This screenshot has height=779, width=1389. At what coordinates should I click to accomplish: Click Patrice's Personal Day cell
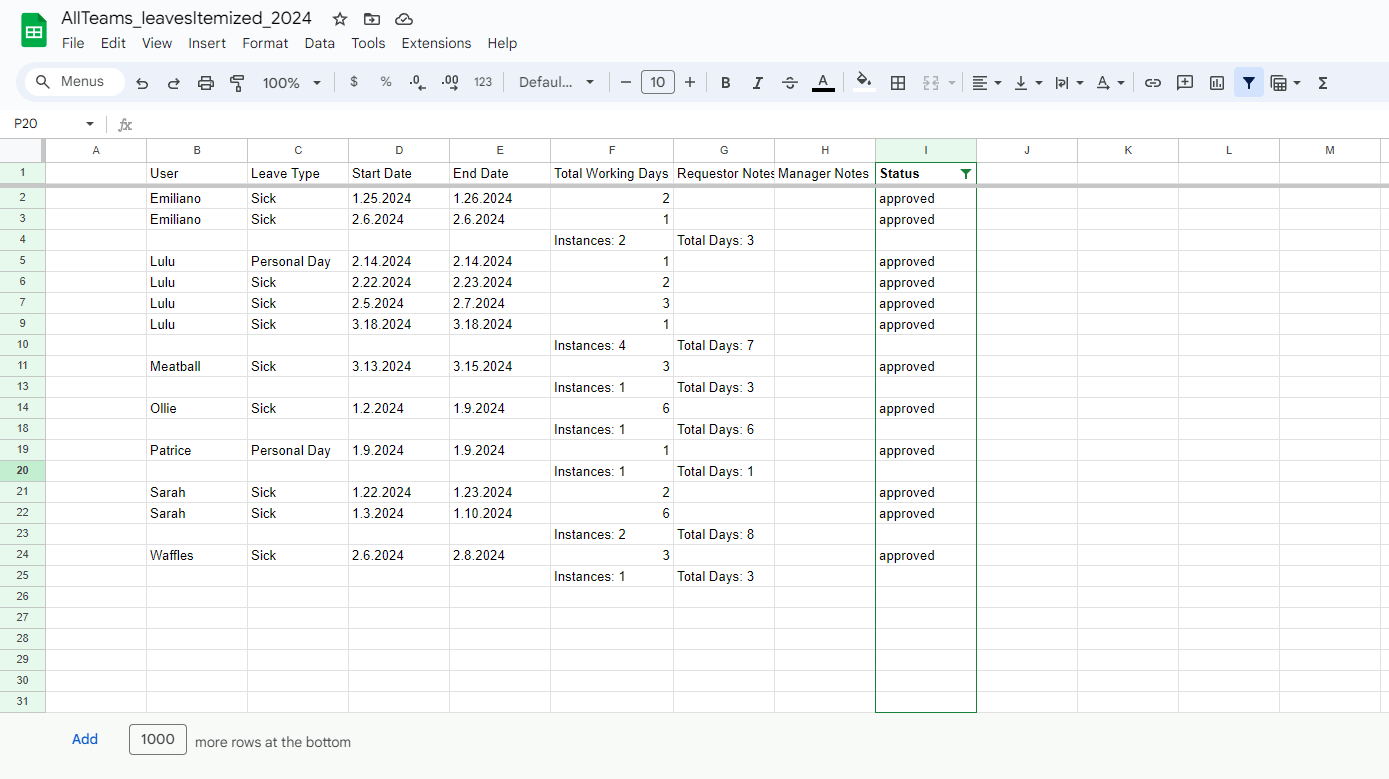[298, 450]
